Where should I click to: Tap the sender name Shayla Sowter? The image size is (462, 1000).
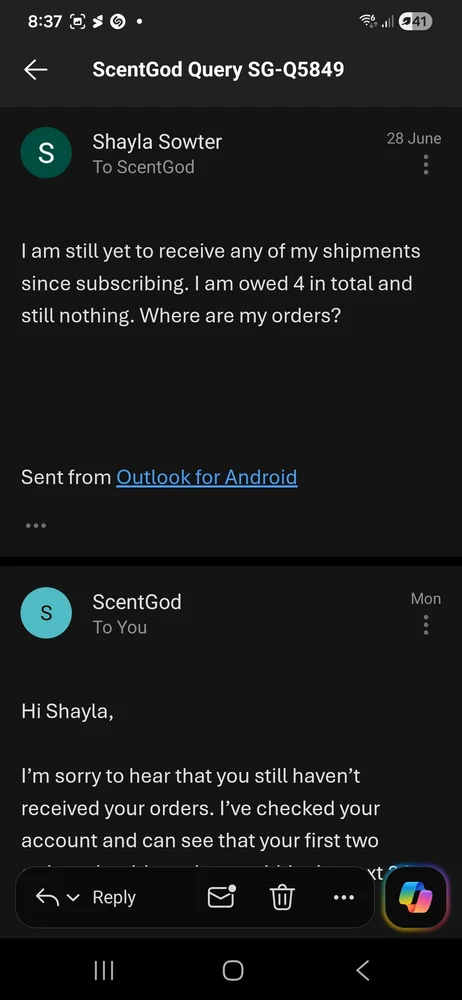tap(157, 141)
